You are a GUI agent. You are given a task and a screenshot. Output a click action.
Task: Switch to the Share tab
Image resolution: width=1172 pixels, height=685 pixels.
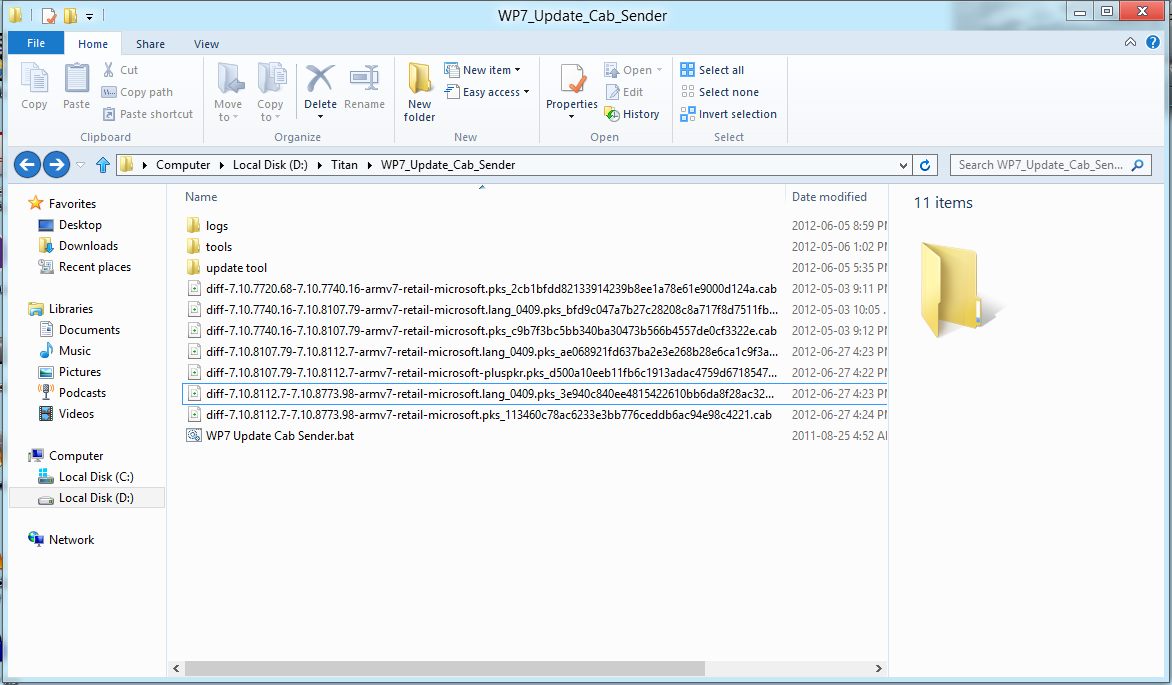[x=151, y=44]
